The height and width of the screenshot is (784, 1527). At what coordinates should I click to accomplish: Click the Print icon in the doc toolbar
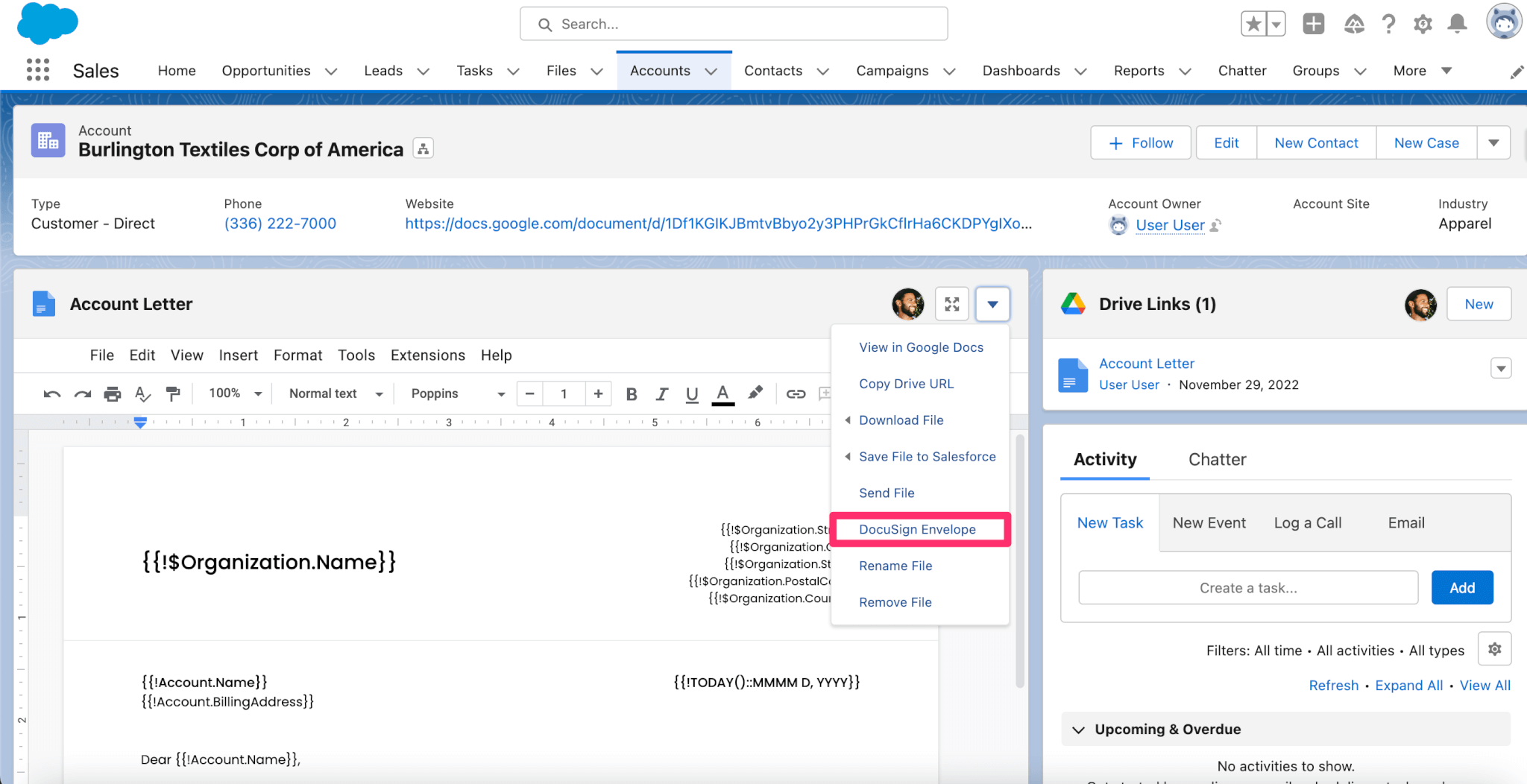(113, 393)
